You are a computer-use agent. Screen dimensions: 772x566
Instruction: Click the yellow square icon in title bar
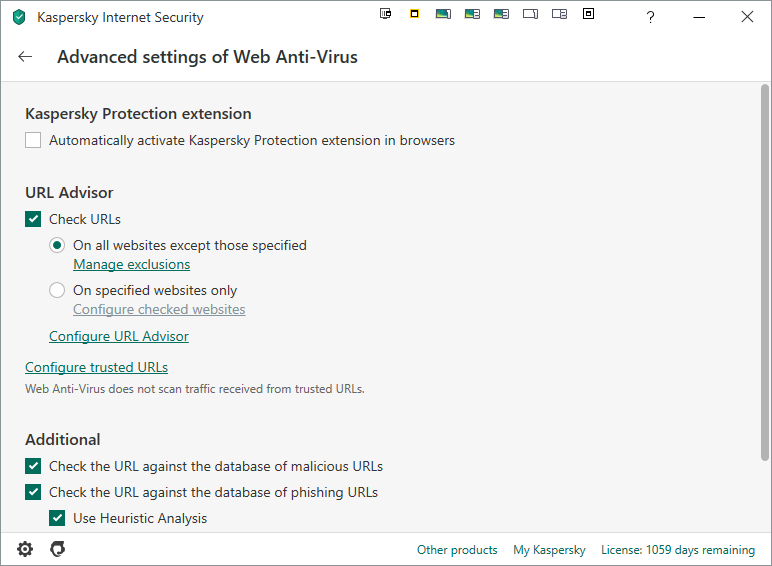click(x=414, y=14)
